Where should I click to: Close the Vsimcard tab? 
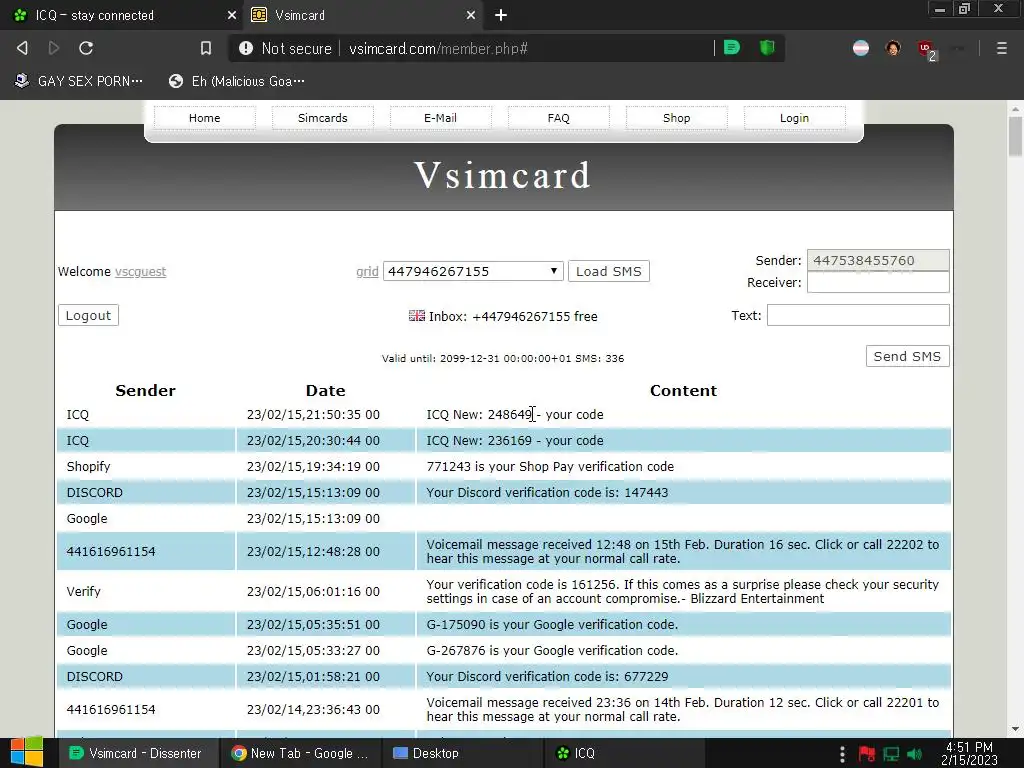click(470, 15)
